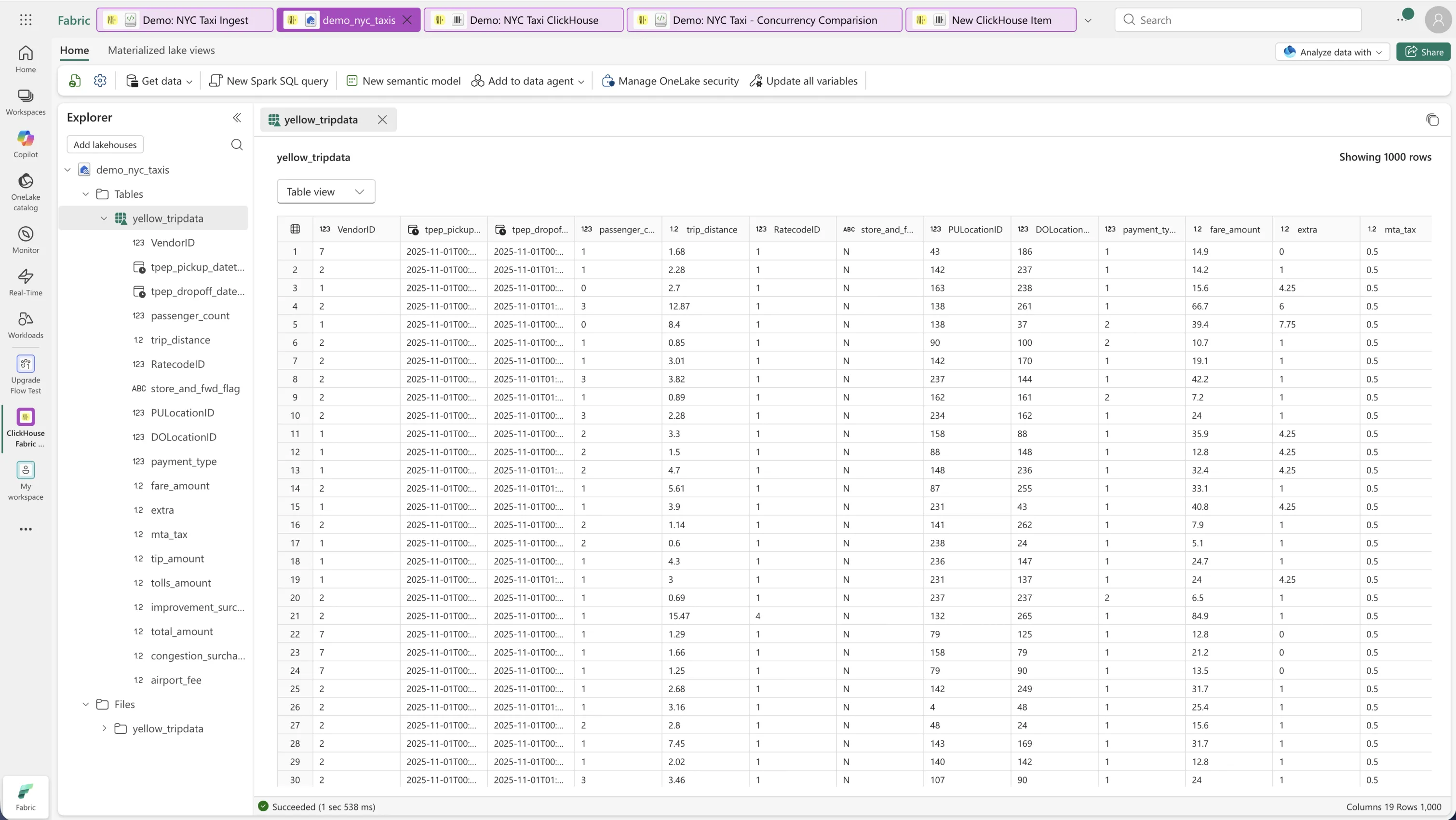Viewport: 1456px width, 820px height.
Task: Click the fare_amount column header
Action: click(x=1229, y=229)
